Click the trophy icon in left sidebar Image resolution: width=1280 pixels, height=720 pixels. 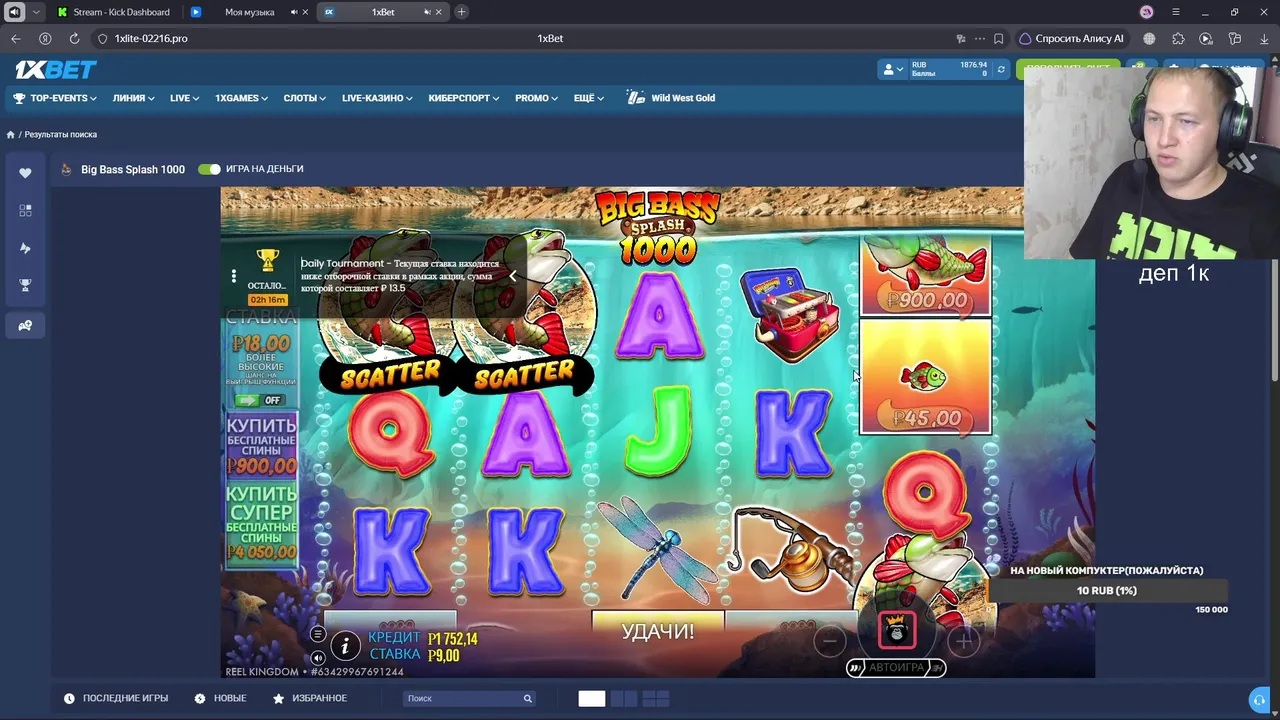tap(25, 286)
